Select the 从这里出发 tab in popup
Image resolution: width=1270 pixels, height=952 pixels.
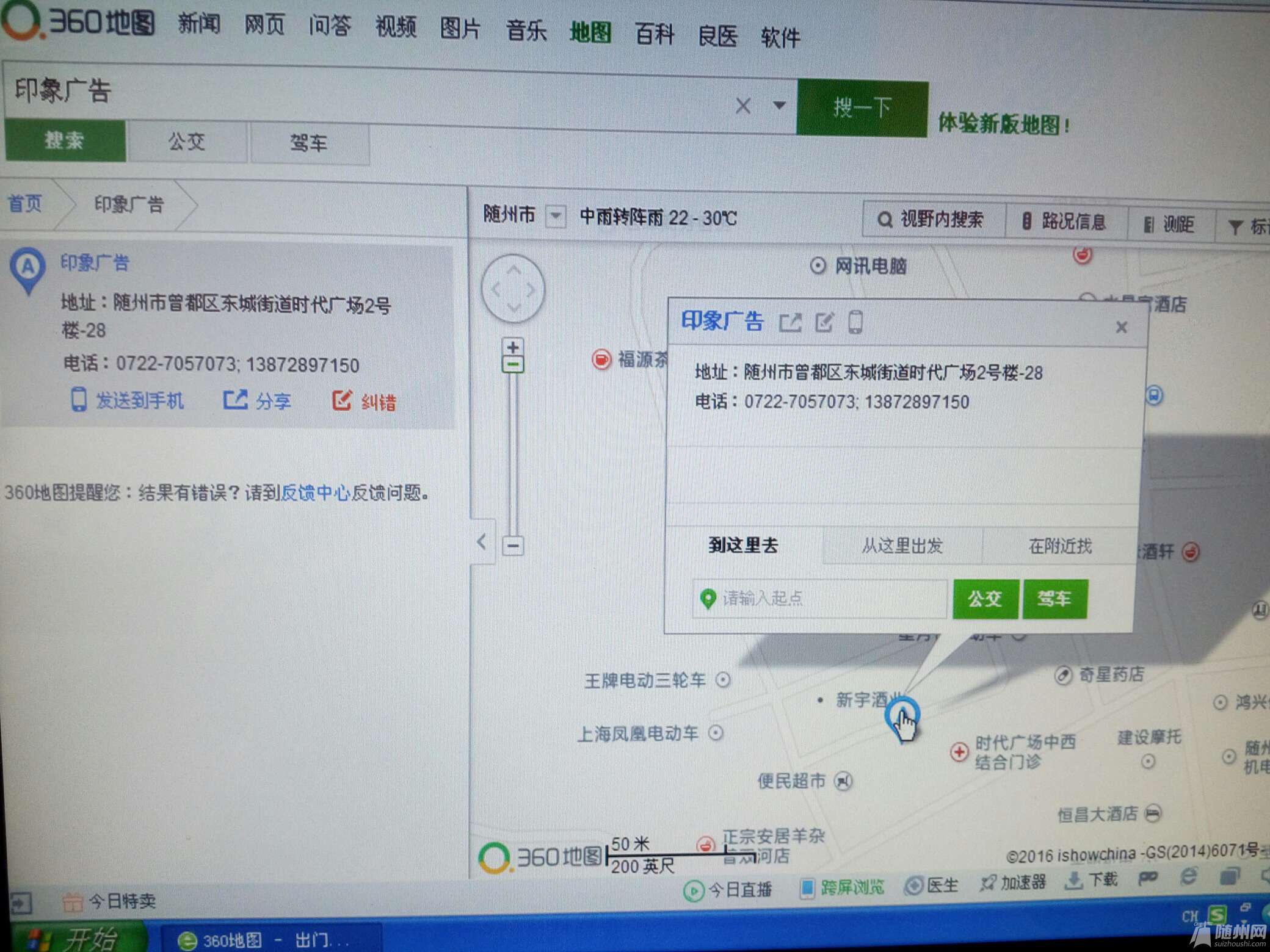(x=902, y=545)
